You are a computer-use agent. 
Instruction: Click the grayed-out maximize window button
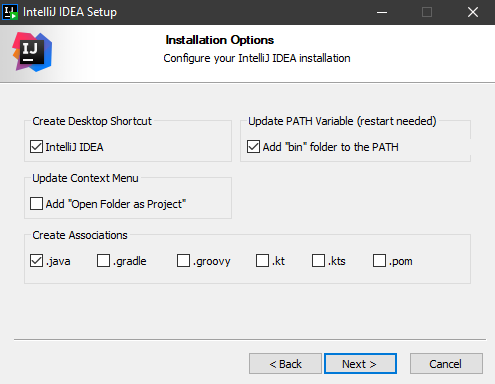(x=427, y=12)
